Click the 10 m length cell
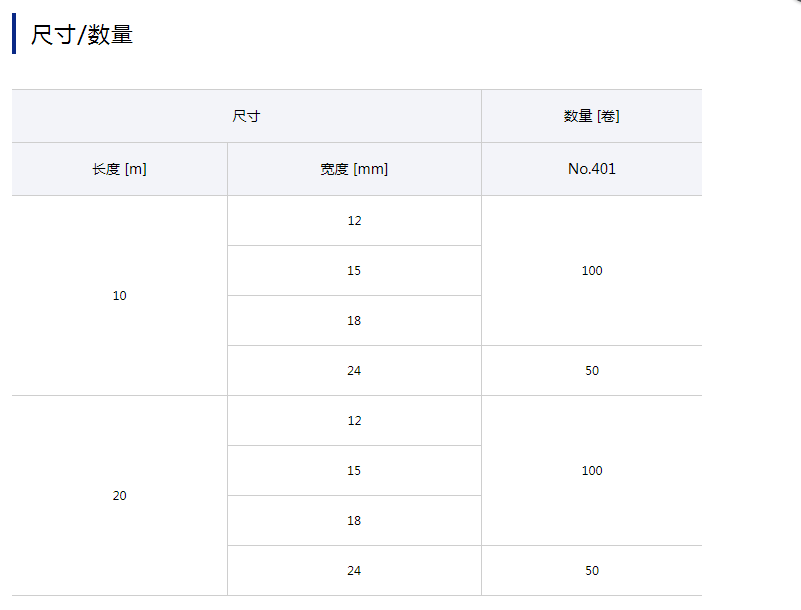This screenshot has width=801, height=610. (x=119, y=296)
